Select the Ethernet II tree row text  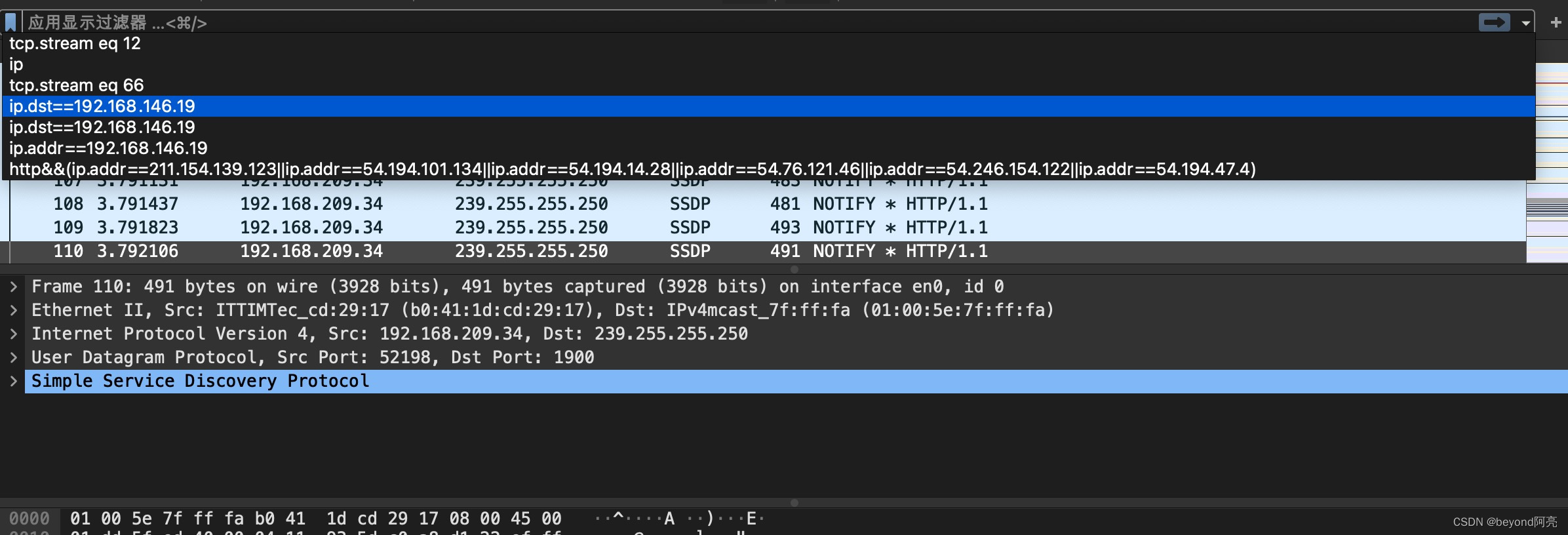[x=543, y=310]
